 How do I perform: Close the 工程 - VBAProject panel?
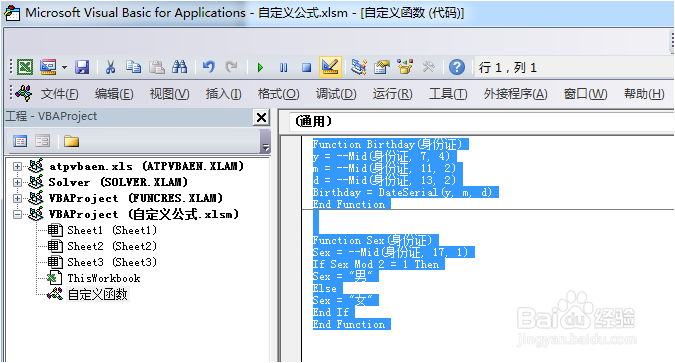[x=261, y=118]
